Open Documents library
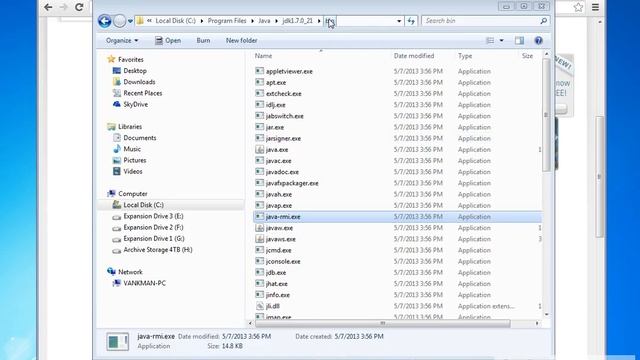Image resolution: width=640 pixels, height=360 pixels. coord(140,138)
